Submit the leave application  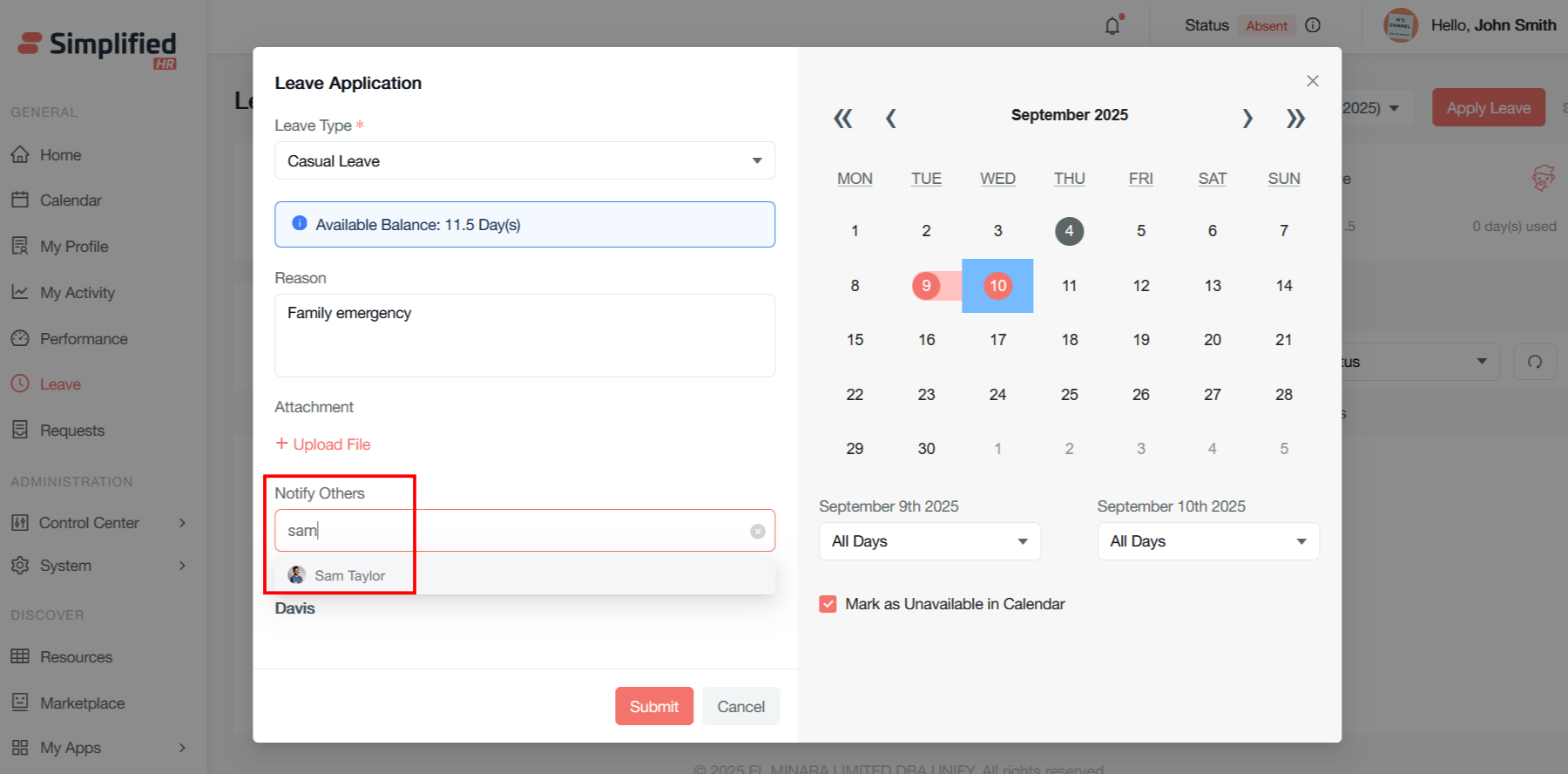(x=653, y=706)
